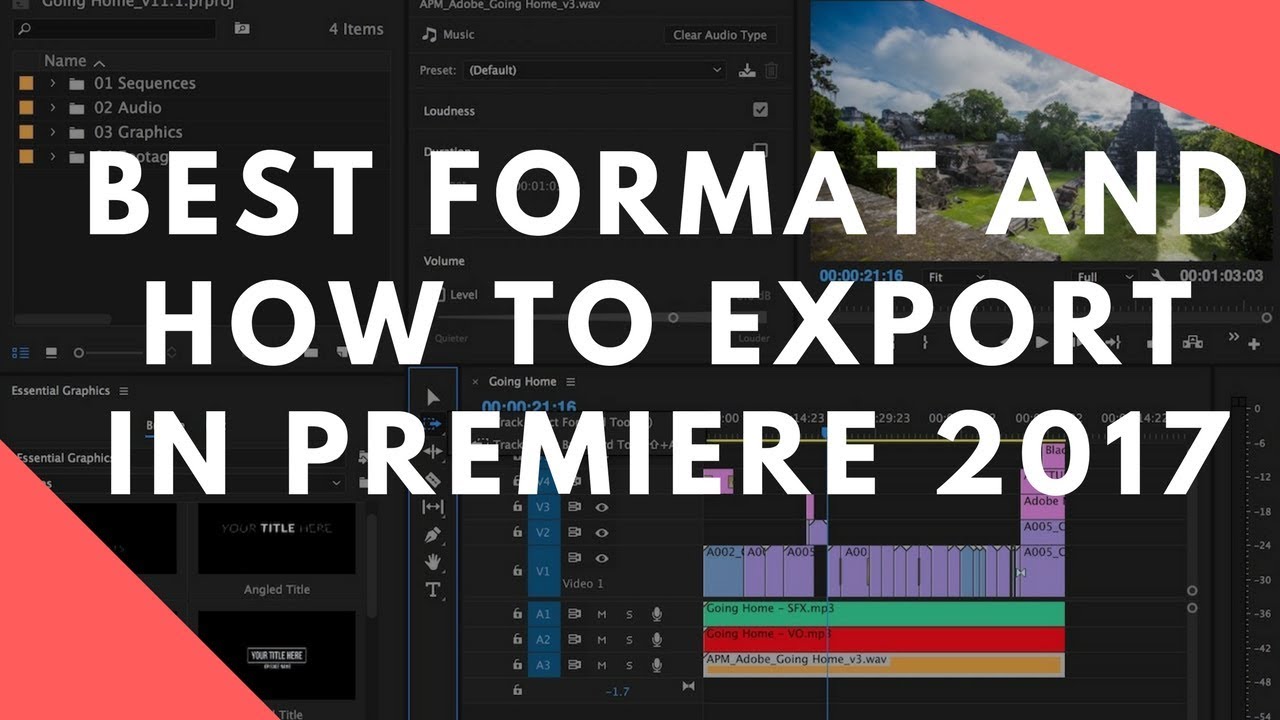The image size is (1280, 720).
Task: Adjust the Project panel thumbnail zoom slider
Action: pyautogui.click(x=79, y=353)
